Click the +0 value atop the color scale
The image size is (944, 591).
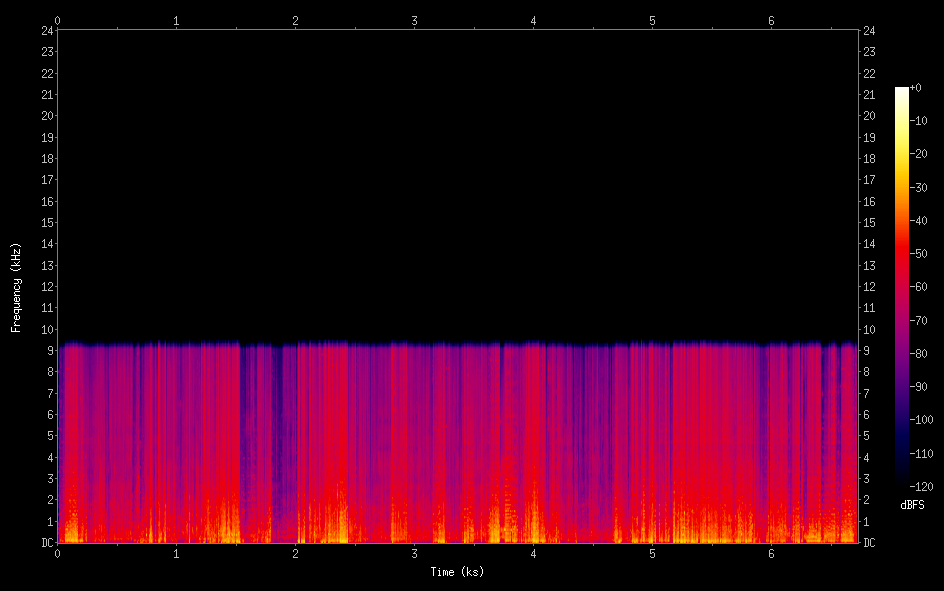point(916,88)
